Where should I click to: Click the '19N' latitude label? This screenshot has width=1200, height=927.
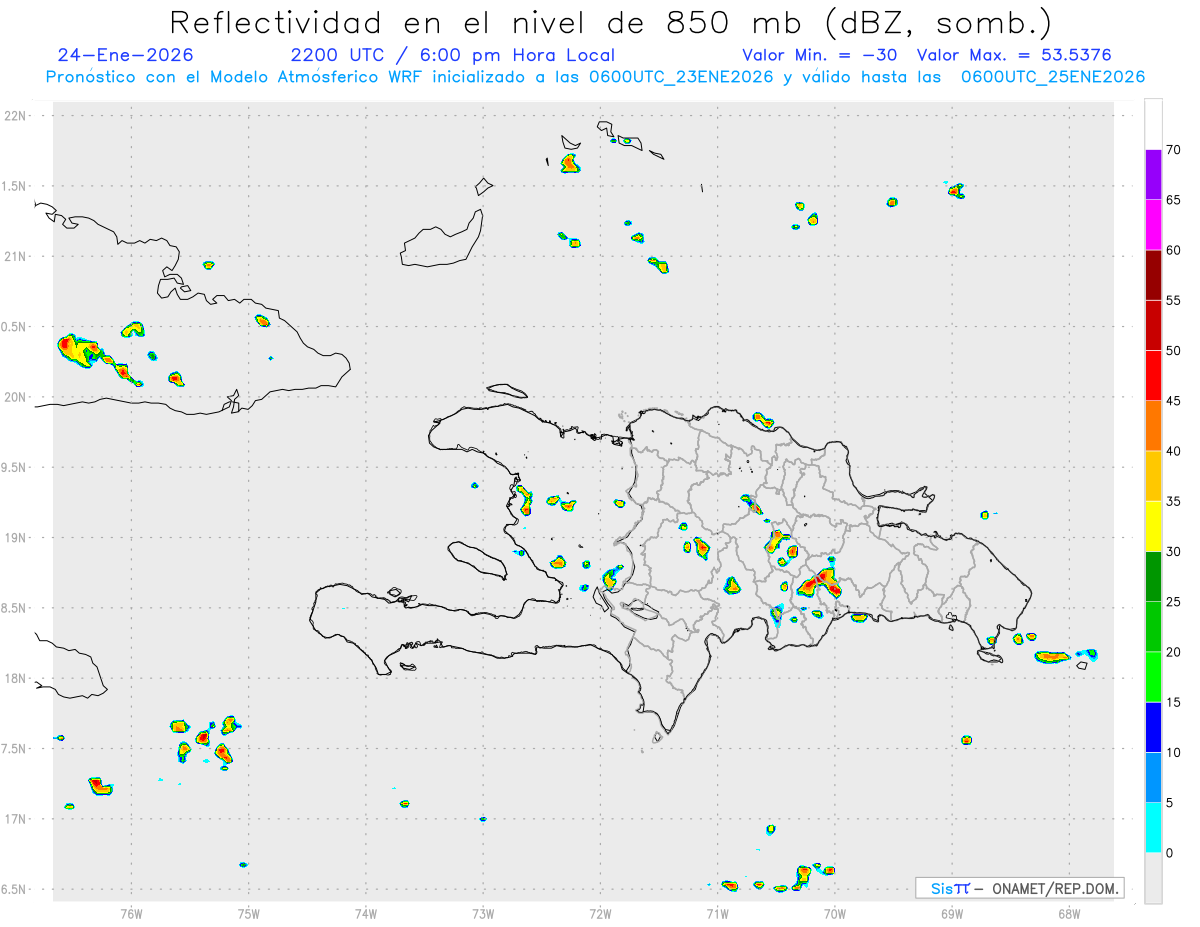17,537
